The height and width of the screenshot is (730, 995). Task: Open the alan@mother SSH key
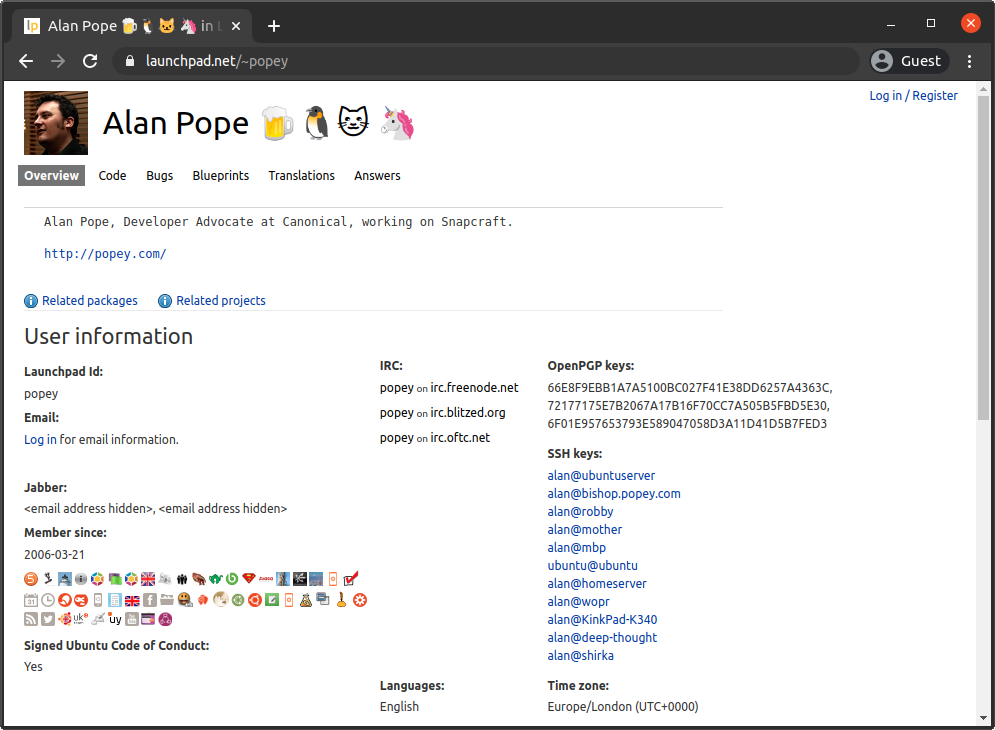[584, 529]
